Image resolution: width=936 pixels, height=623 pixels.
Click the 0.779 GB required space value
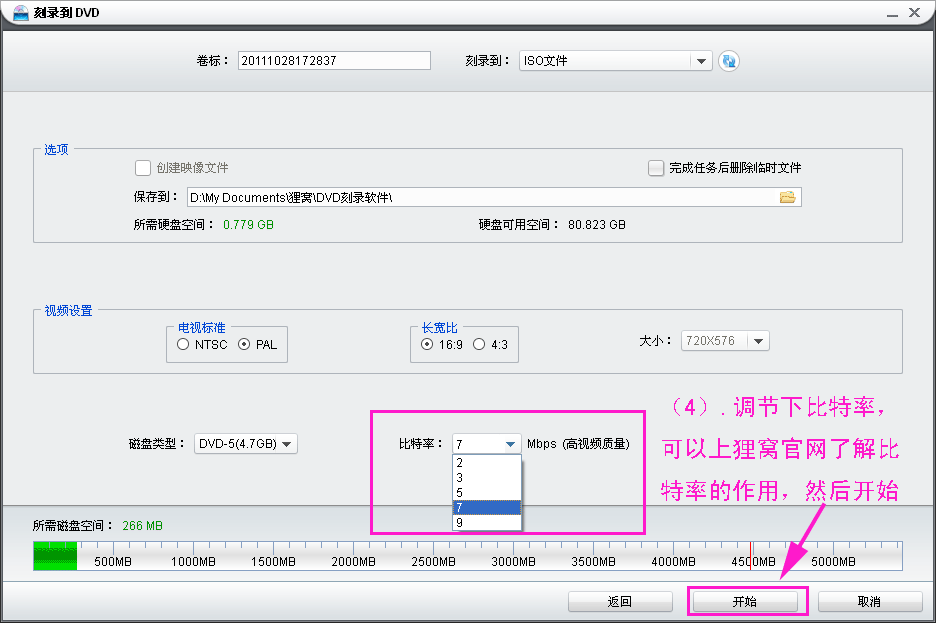(x=248, y=225)
